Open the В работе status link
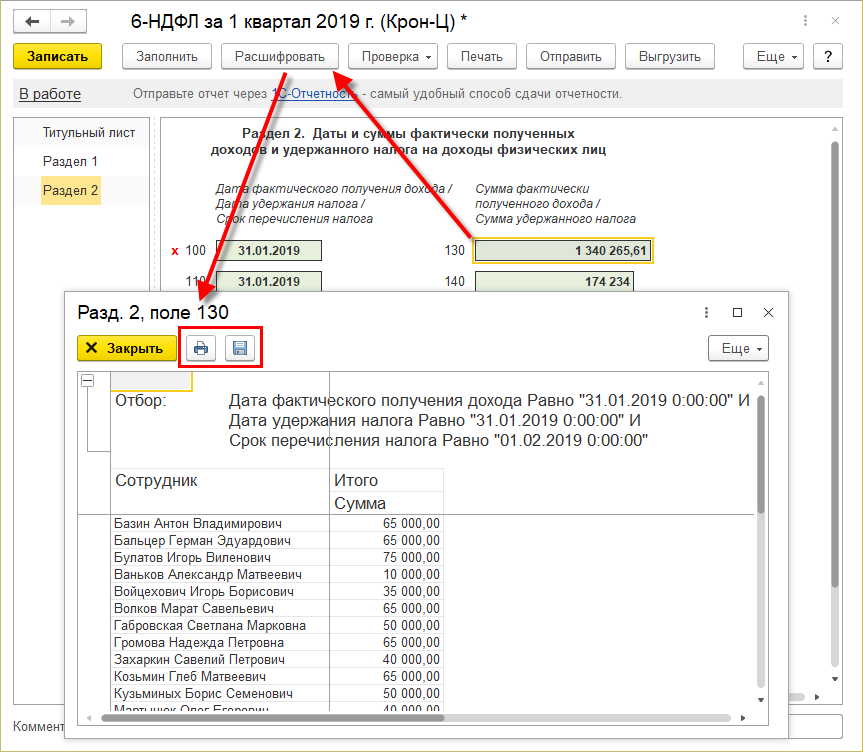Screen dimensions: 863x752 [50, 94]
